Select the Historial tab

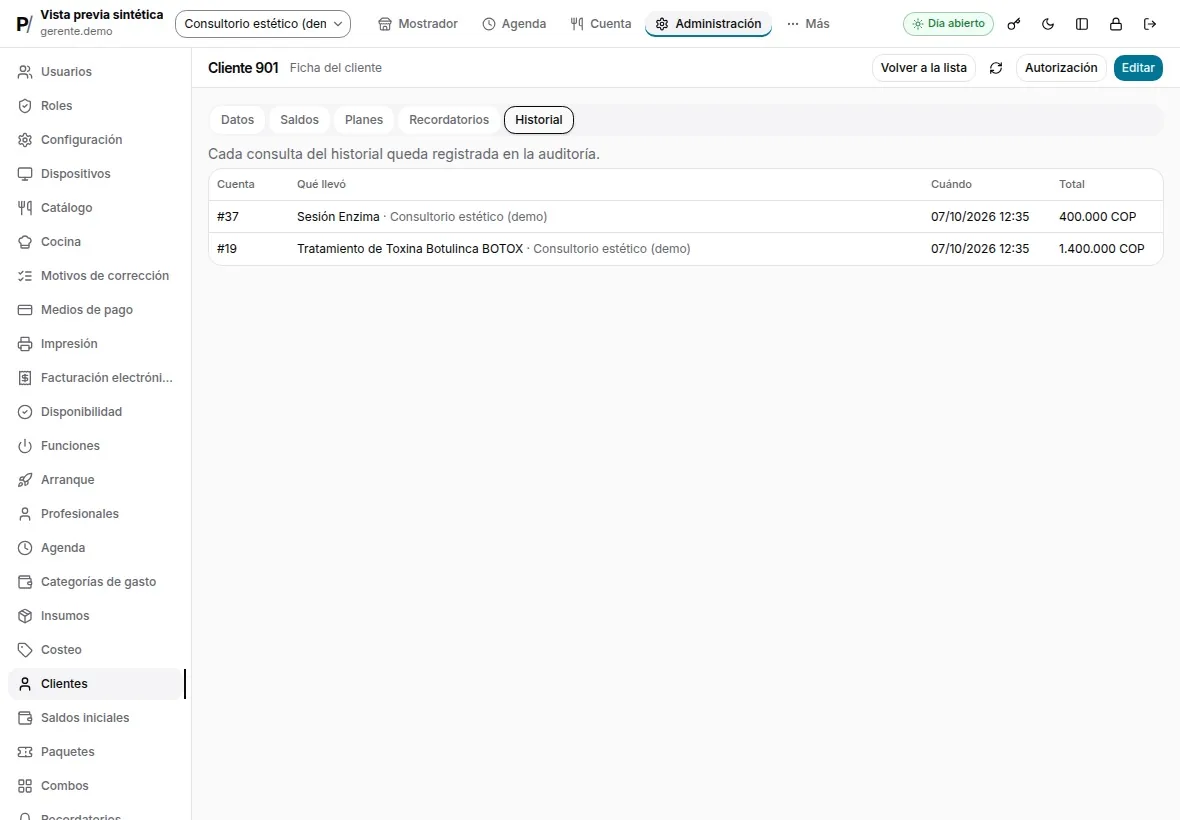539,120
